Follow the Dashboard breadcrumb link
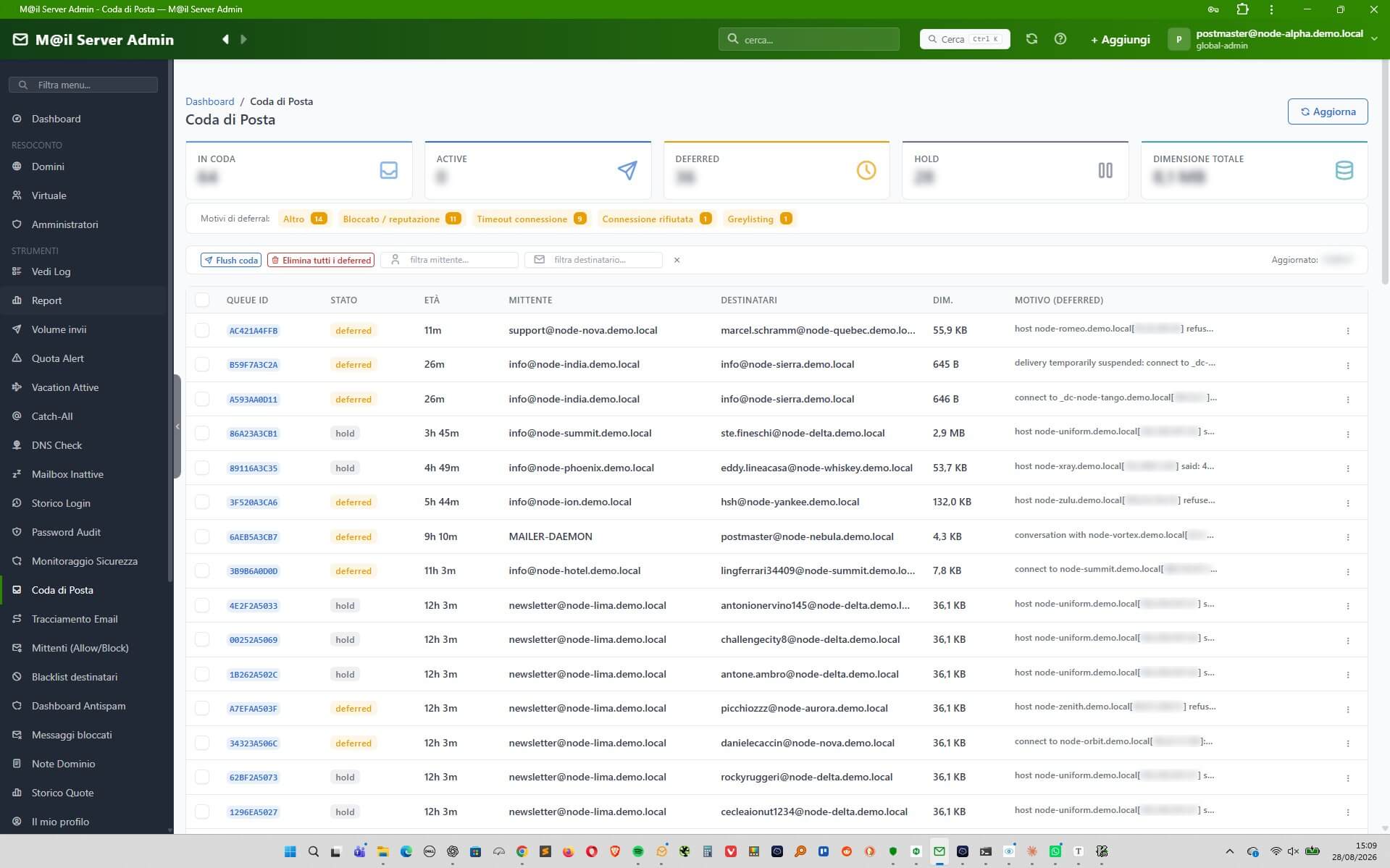Viewport: 1390px width, 868px height. [209, 101]
